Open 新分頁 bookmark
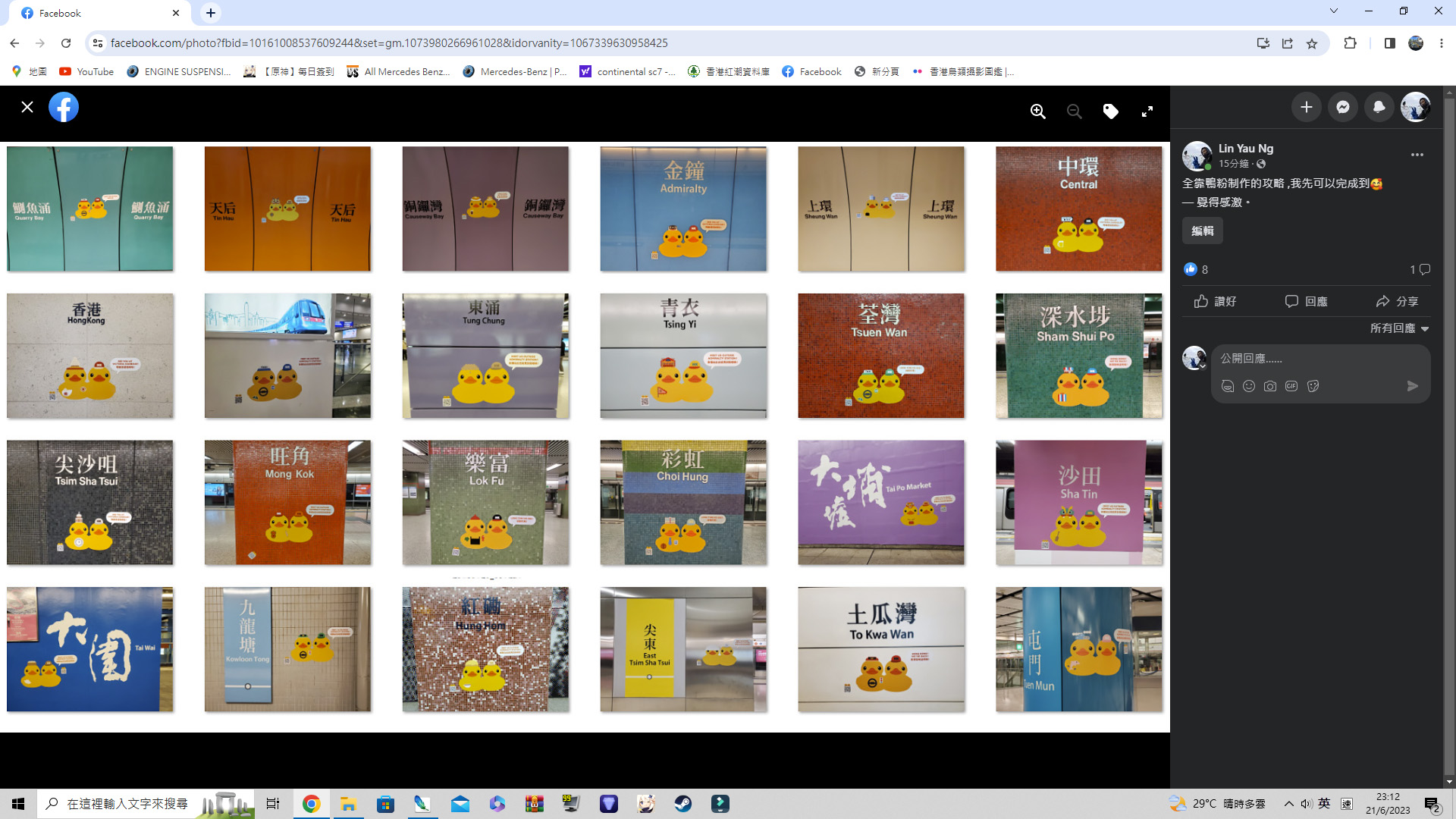This screenshot has height=819, width=1456. [877, 71]
